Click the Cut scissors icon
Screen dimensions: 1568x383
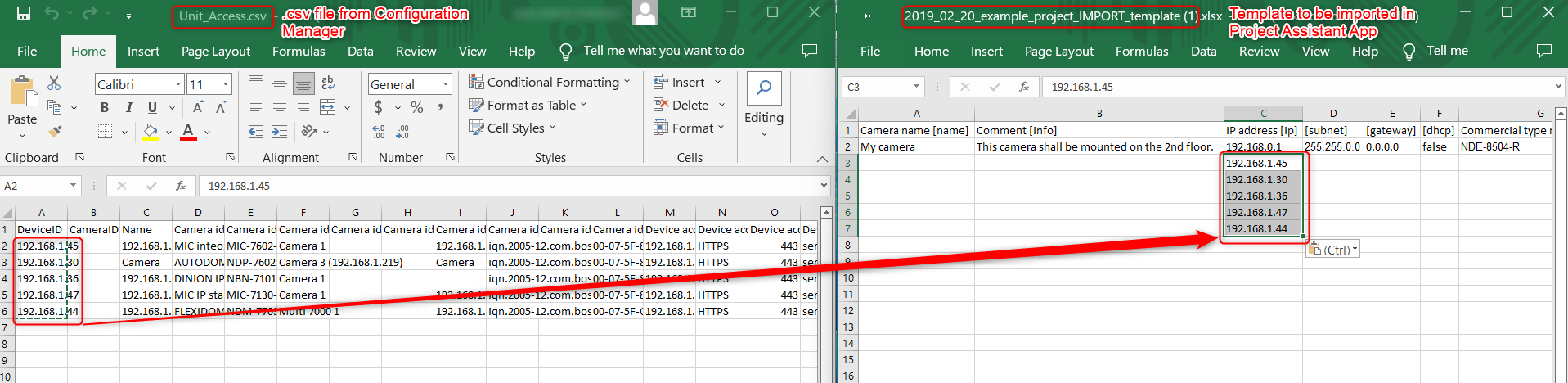[x=54, y=83]
